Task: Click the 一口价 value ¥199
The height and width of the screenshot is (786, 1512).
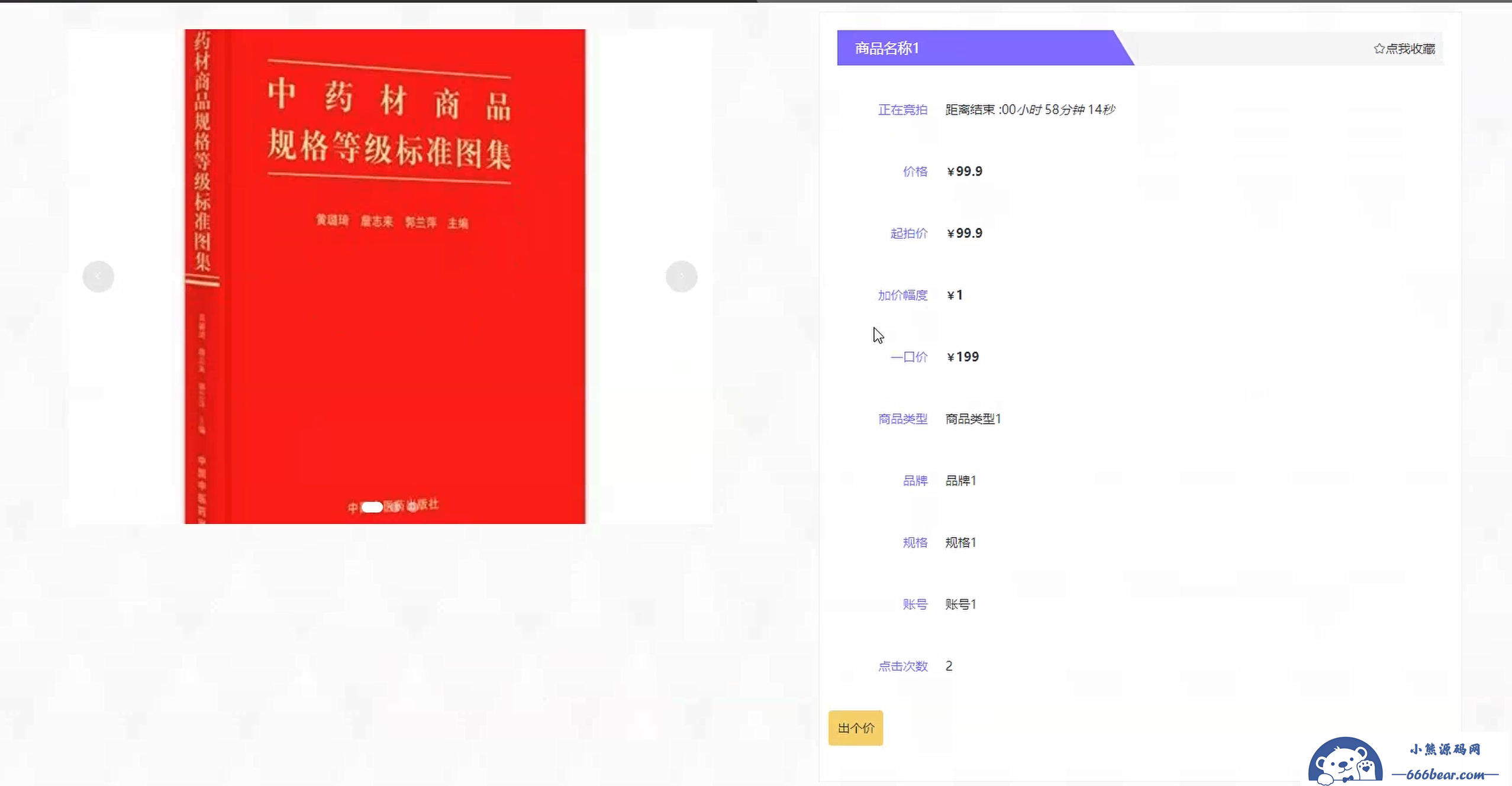Action: (963, 357)
